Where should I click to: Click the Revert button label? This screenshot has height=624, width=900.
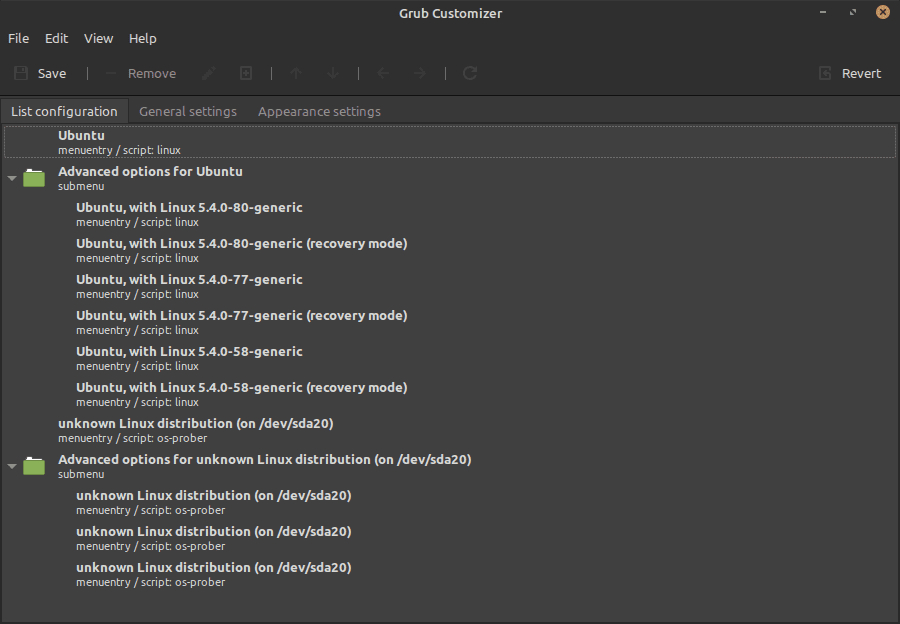(861, 73)
